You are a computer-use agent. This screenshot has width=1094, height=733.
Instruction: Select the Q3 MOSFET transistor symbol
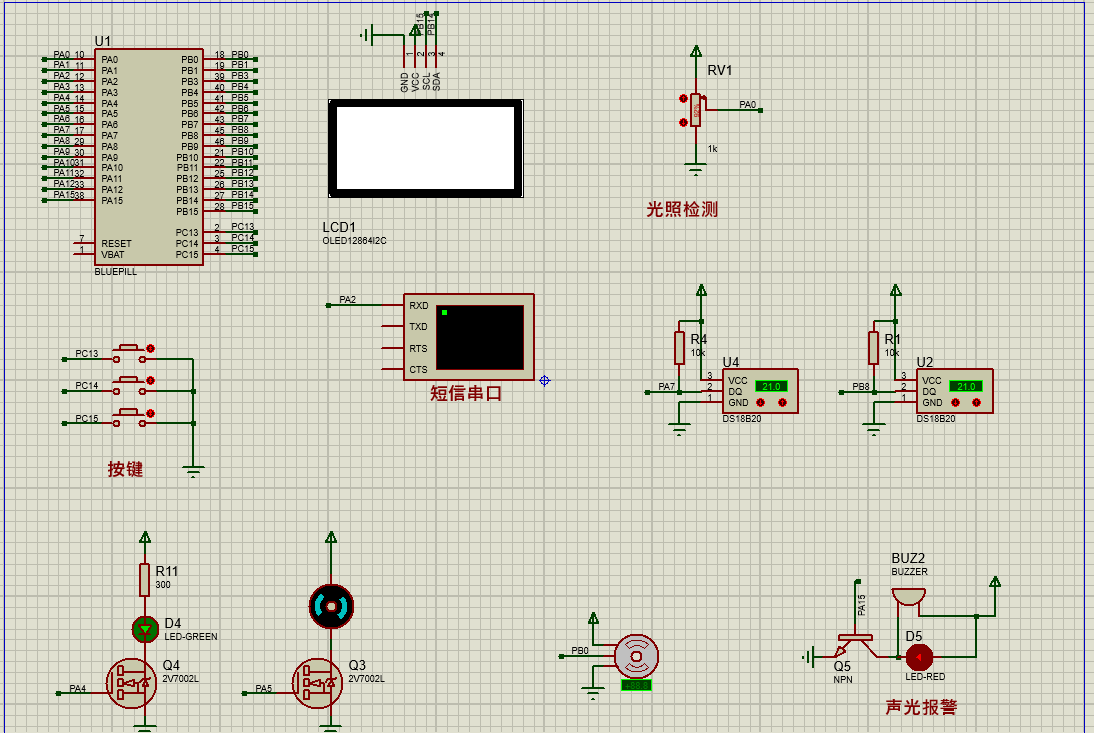317,683
